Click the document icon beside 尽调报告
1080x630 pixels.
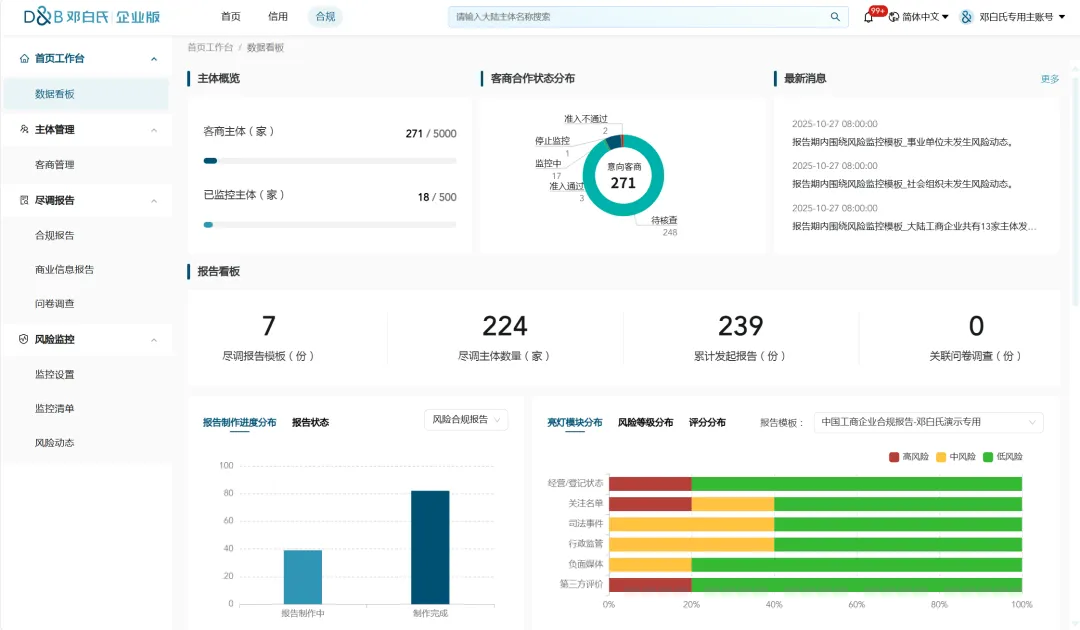tap(24, 200)
